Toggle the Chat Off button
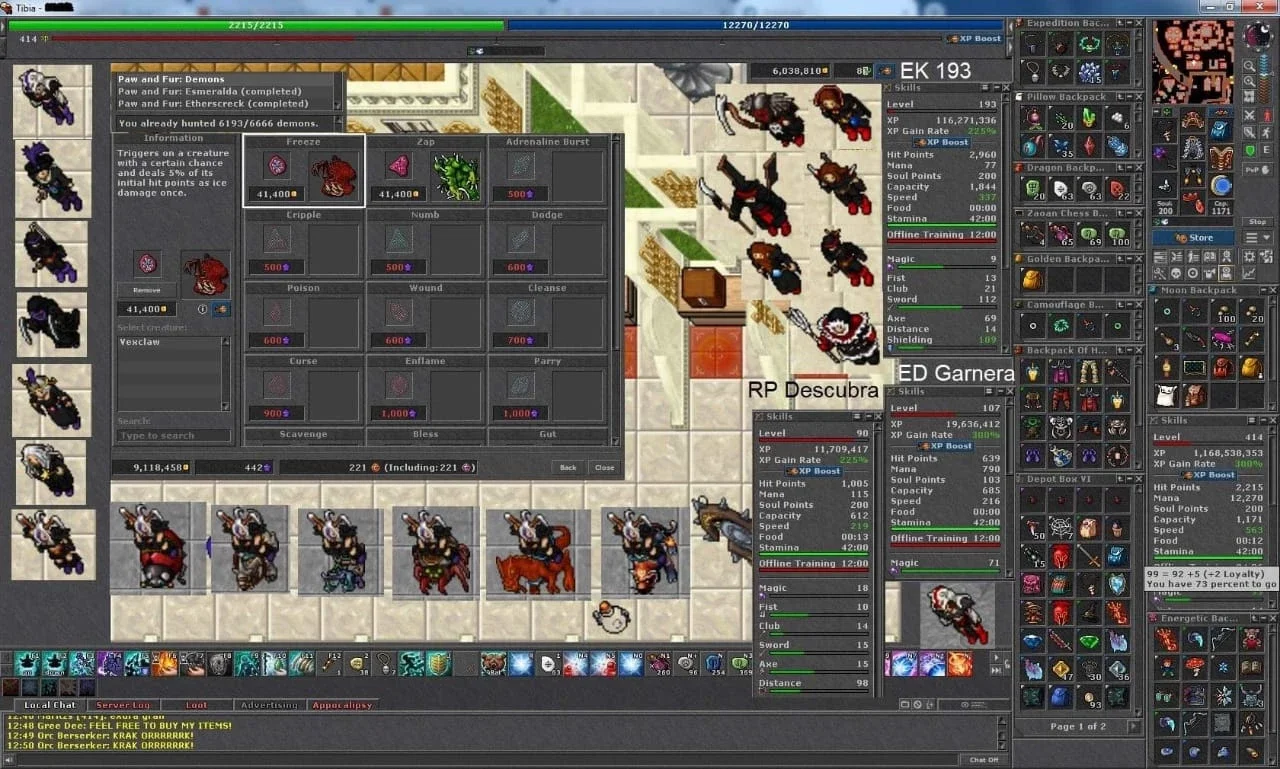This screenshot has width=1280, height=769. (984, 759)
